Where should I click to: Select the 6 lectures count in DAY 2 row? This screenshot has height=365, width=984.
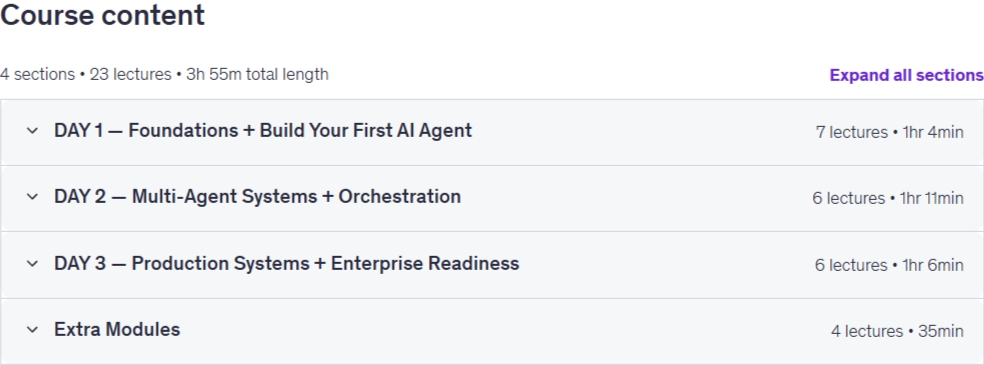click(848, 198)
